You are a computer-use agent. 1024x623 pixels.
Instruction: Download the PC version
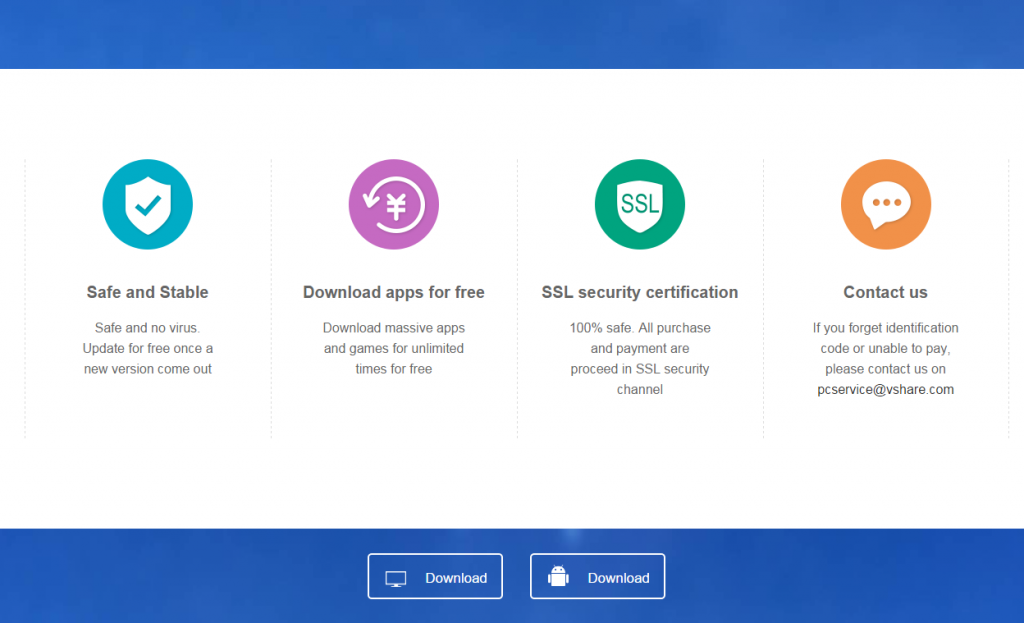tap(435, 576)
